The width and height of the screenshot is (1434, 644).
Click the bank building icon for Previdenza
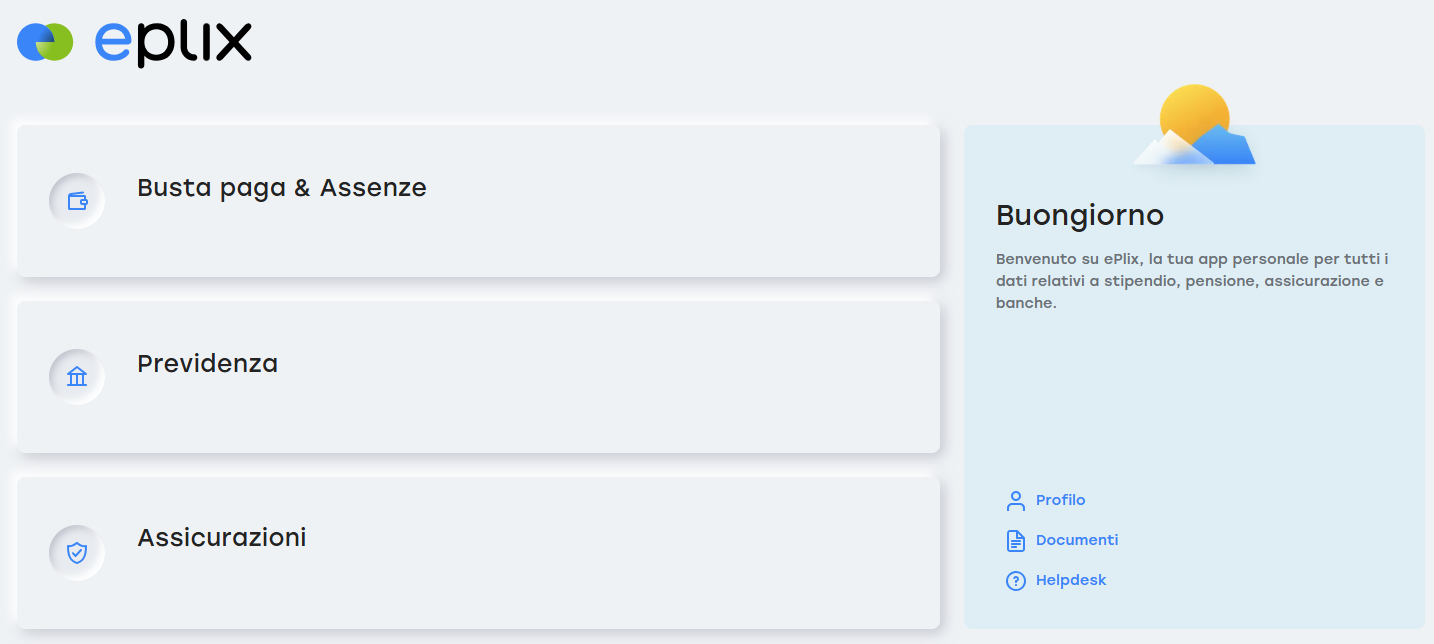[x=77, y=377]
